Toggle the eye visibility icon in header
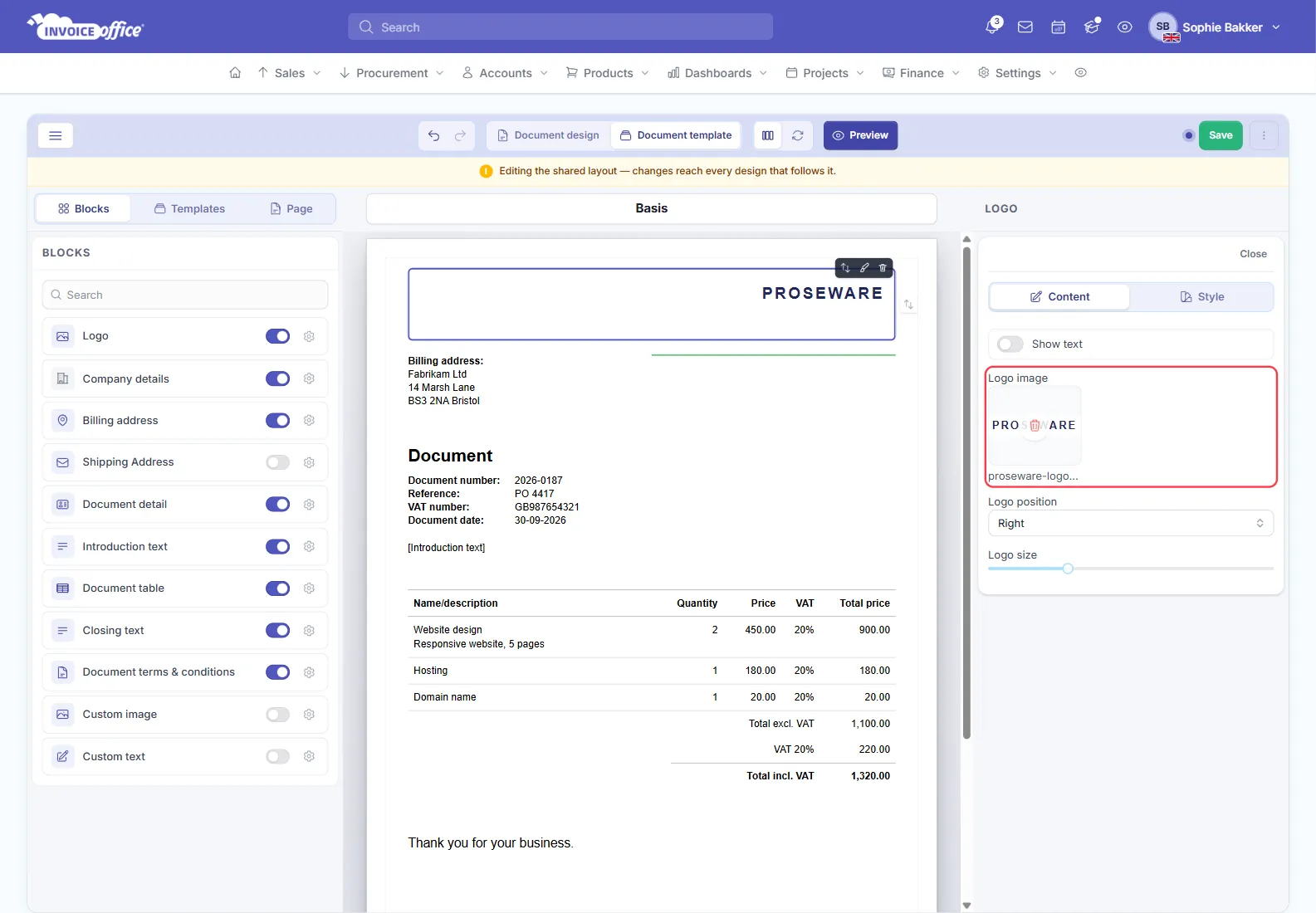The image size is (1316, 913). pyautogui.click(x=1125, y=27)
